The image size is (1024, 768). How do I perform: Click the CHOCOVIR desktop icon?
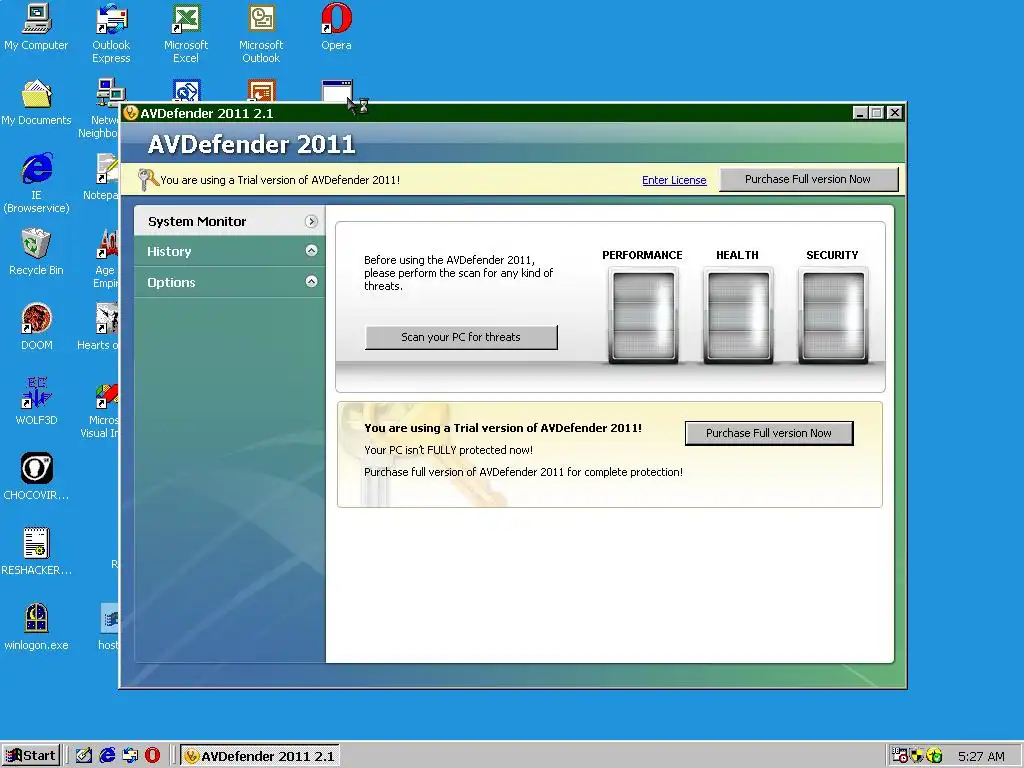(37, 477)
